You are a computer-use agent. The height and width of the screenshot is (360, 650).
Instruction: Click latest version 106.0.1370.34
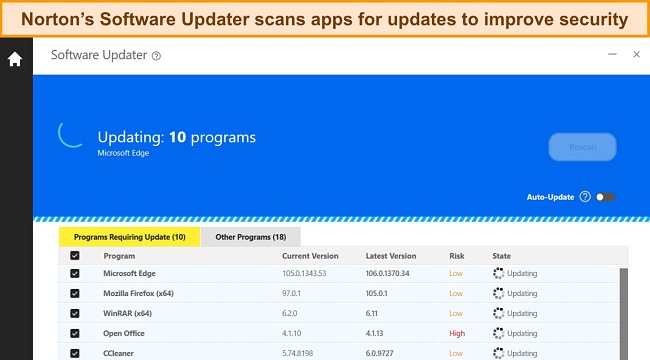click(387, 273)
